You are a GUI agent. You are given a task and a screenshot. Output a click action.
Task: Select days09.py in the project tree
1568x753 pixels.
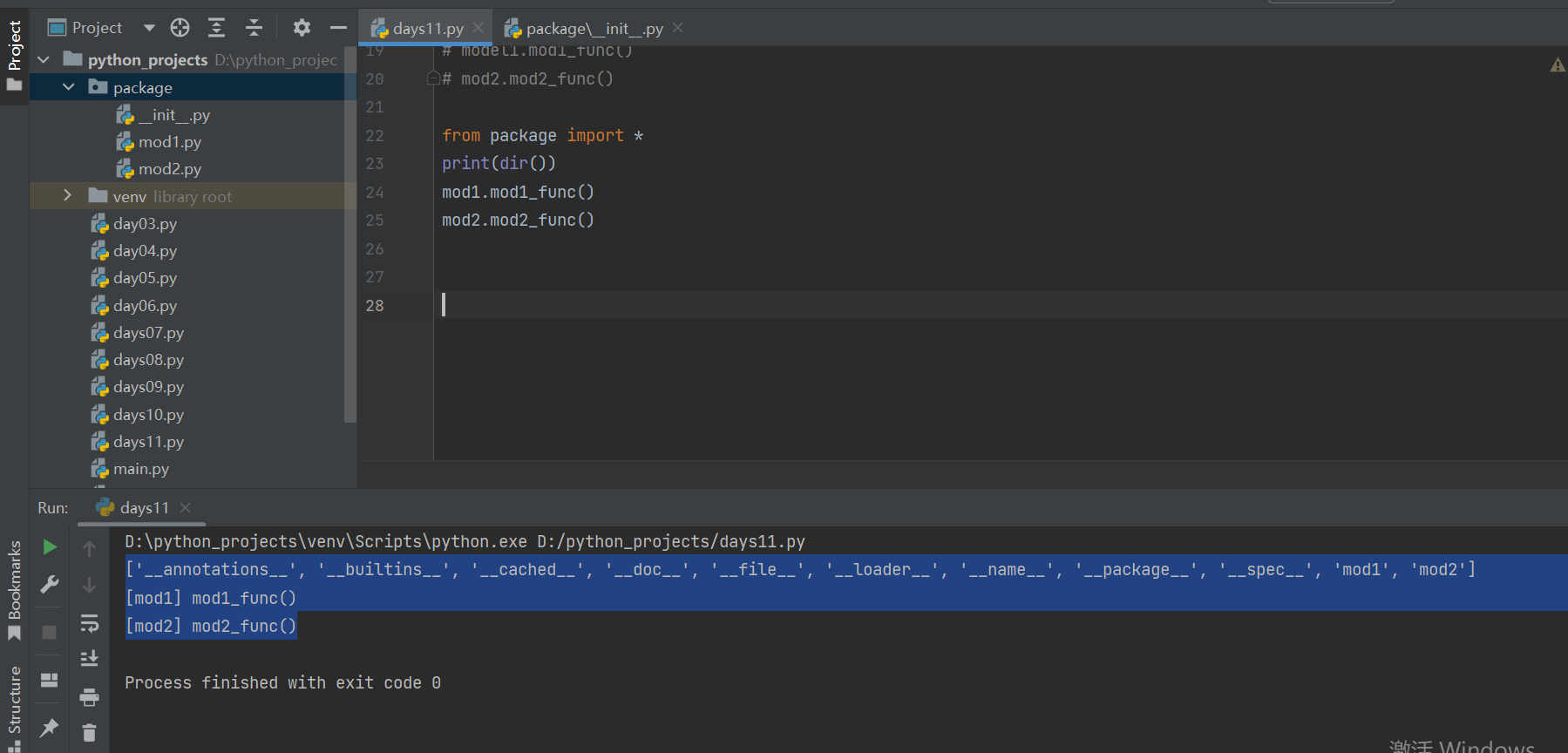pos(138,387)
